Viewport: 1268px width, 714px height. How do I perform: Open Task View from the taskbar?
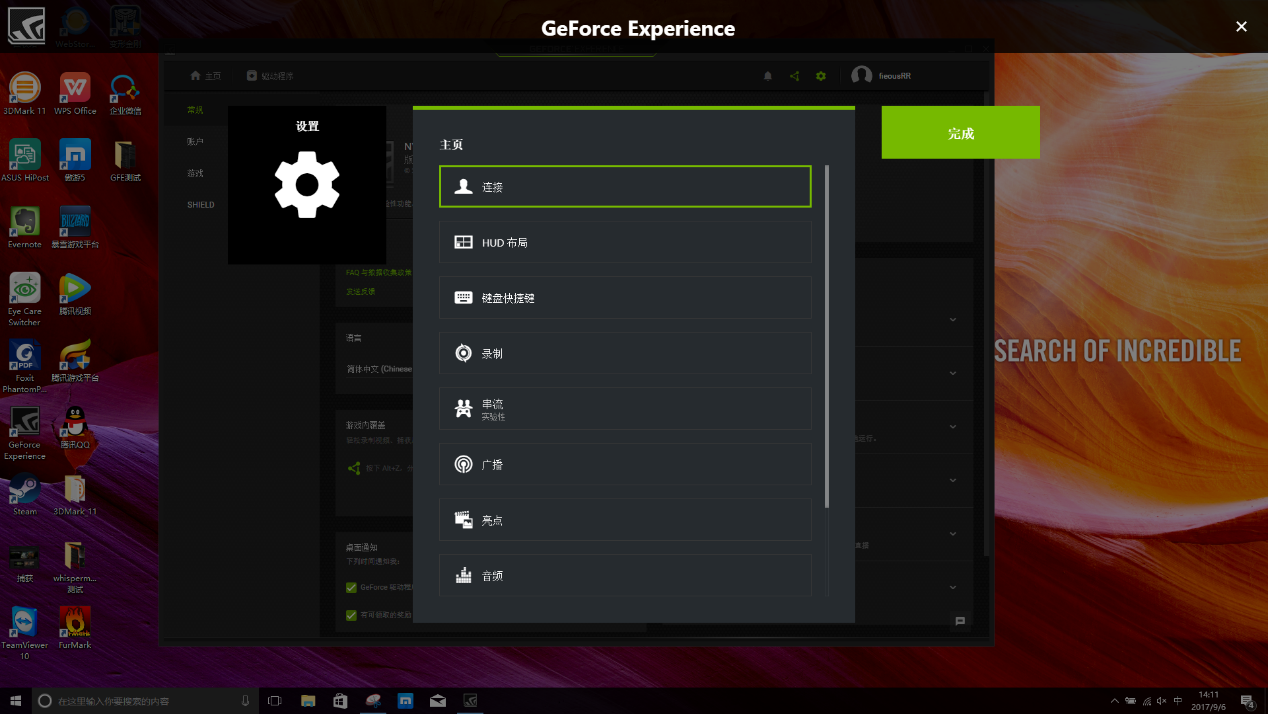click(275, 701)
